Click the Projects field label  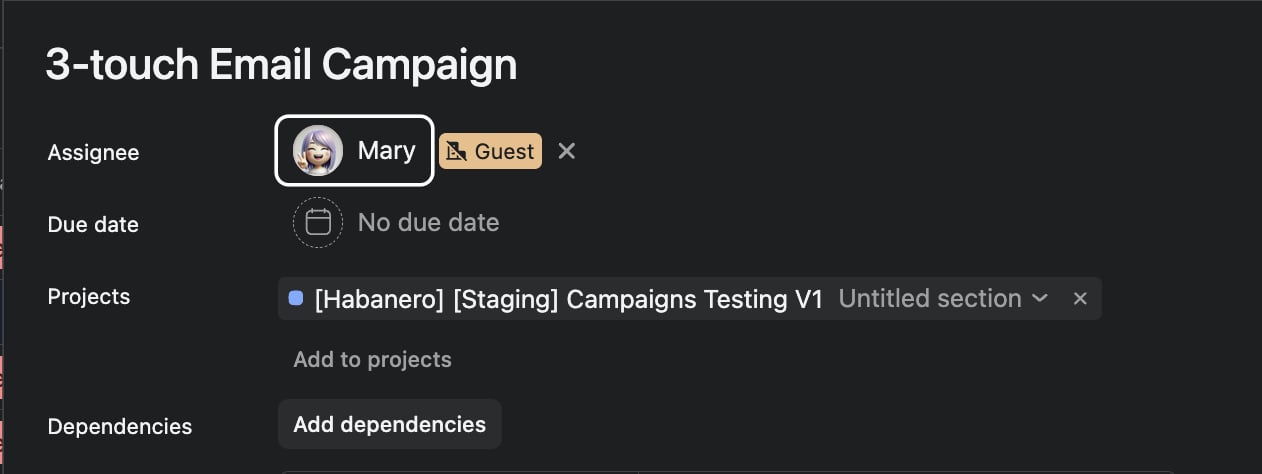coord(89,296)
